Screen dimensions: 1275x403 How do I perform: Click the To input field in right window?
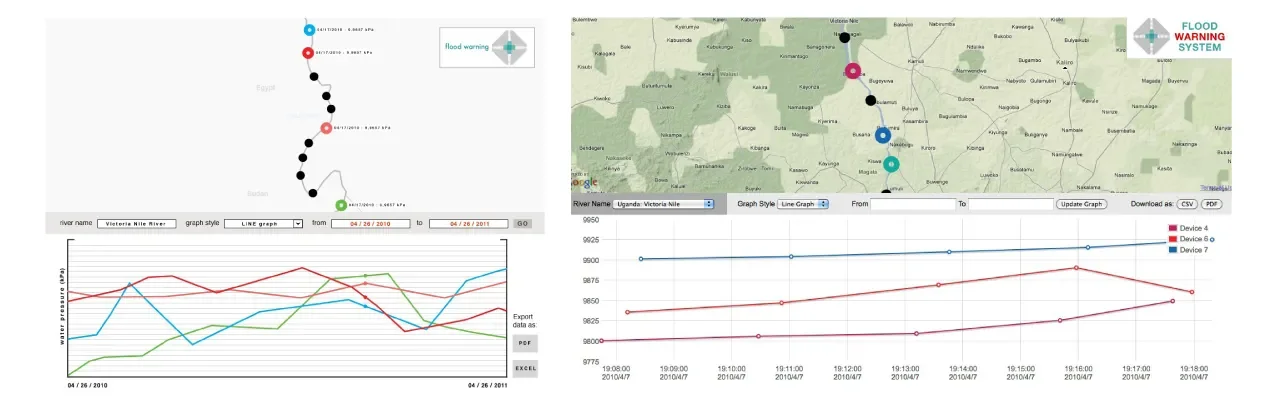coord(1011,204)
